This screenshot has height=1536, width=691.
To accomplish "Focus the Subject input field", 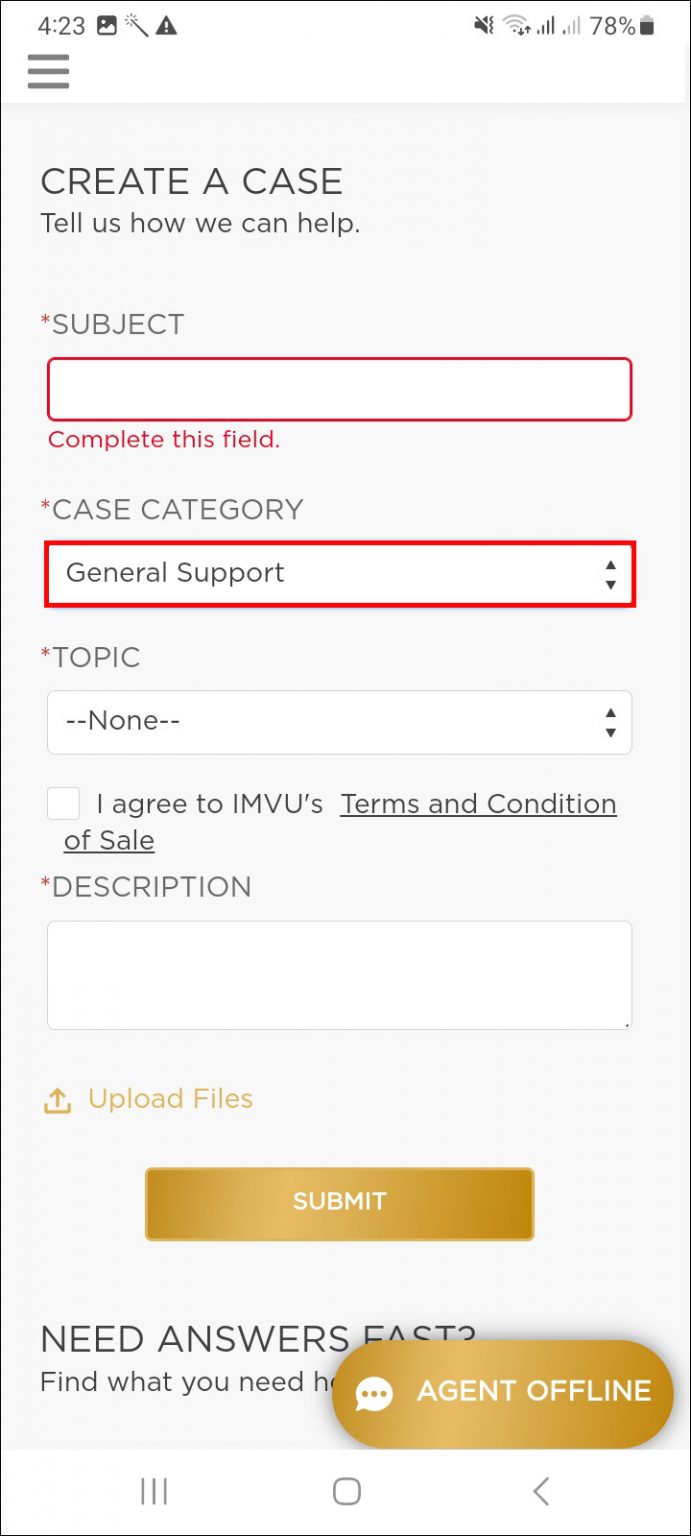I will click(x=339, y=389).
